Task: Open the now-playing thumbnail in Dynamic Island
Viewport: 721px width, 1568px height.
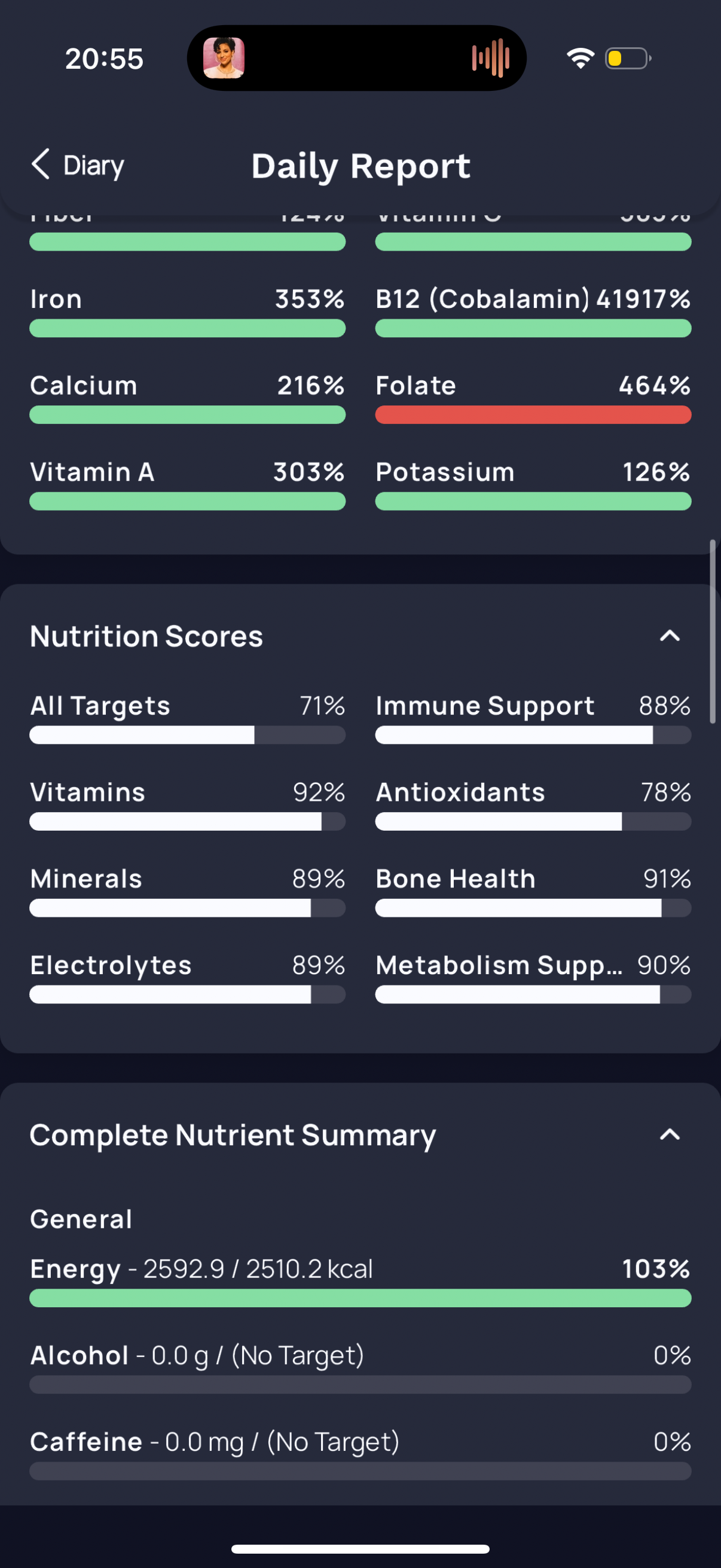Action: point(224,58)
